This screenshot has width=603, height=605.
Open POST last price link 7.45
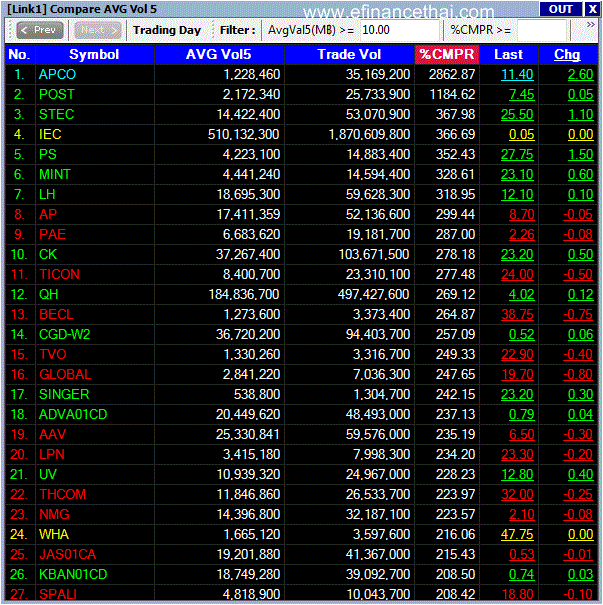coord(522,94)
